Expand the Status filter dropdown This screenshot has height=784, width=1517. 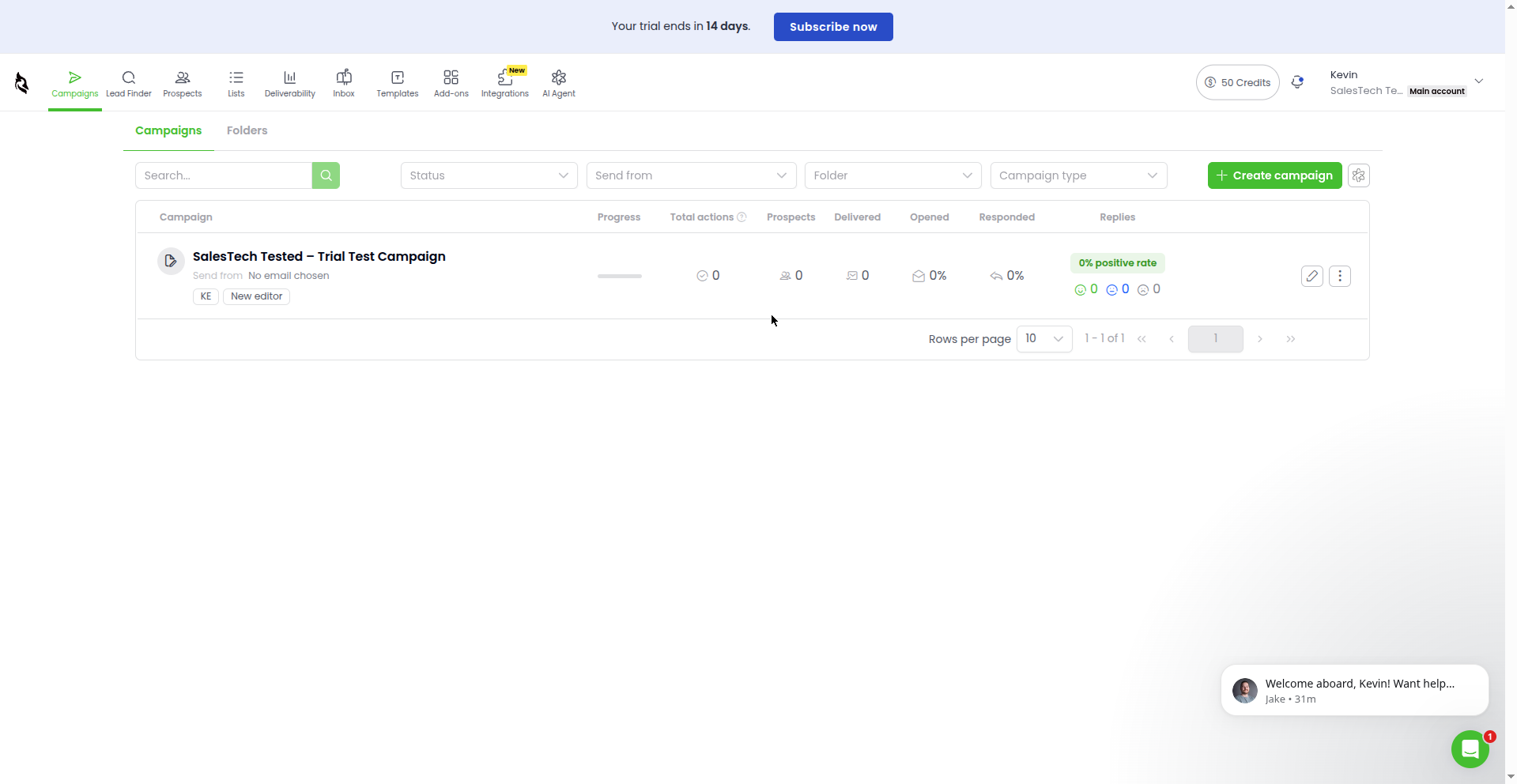tap(489, 175)
